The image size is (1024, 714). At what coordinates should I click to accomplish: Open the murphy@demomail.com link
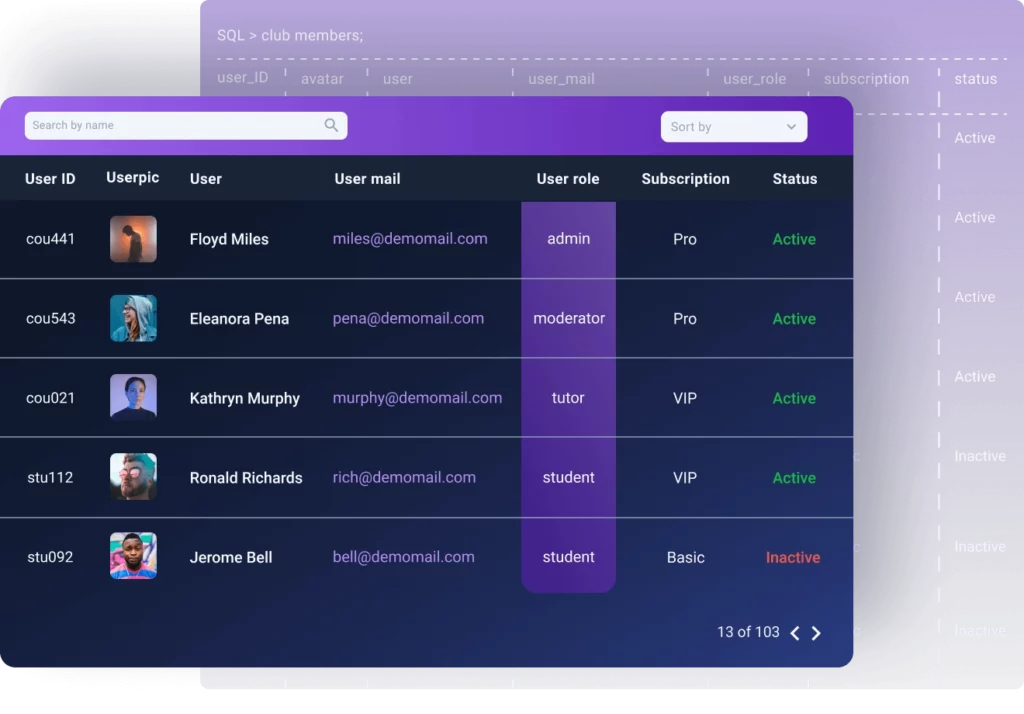(417, 398)
